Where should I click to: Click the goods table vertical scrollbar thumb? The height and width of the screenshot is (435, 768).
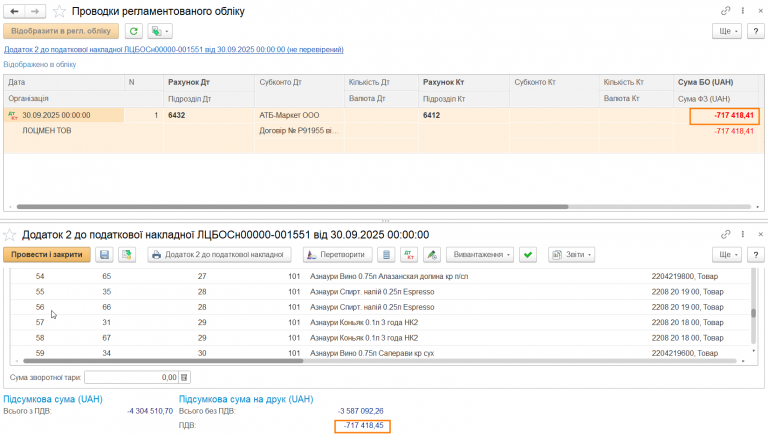click(x=753, y=313)
